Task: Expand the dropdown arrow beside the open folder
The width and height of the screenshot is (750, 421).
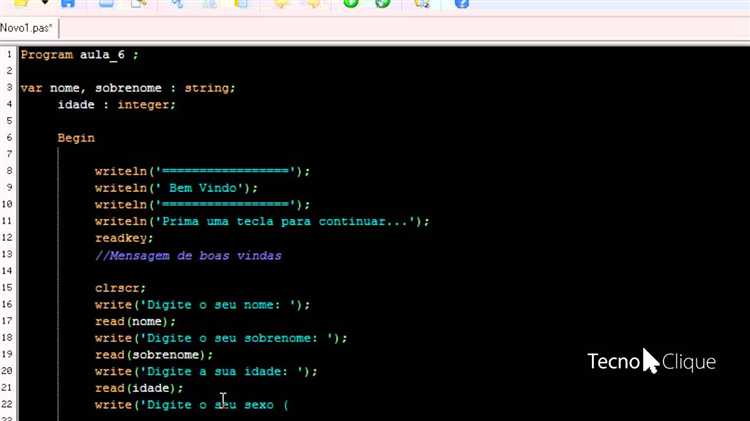Action: 44,4
